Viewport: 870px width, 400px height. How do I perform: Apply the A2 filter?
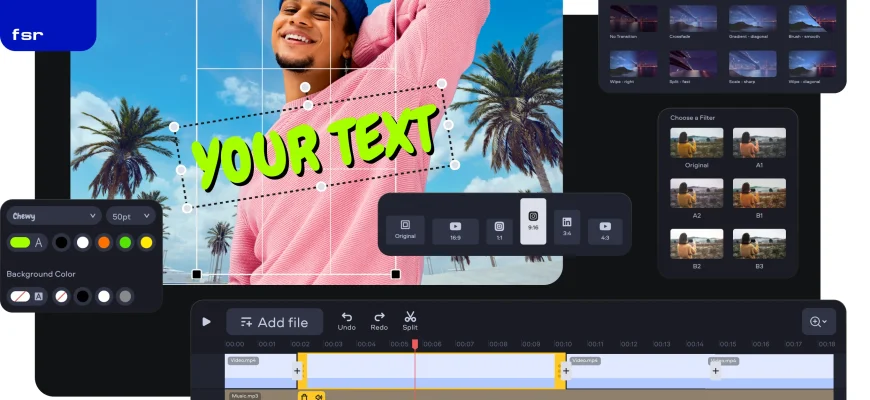pos(696,193)
